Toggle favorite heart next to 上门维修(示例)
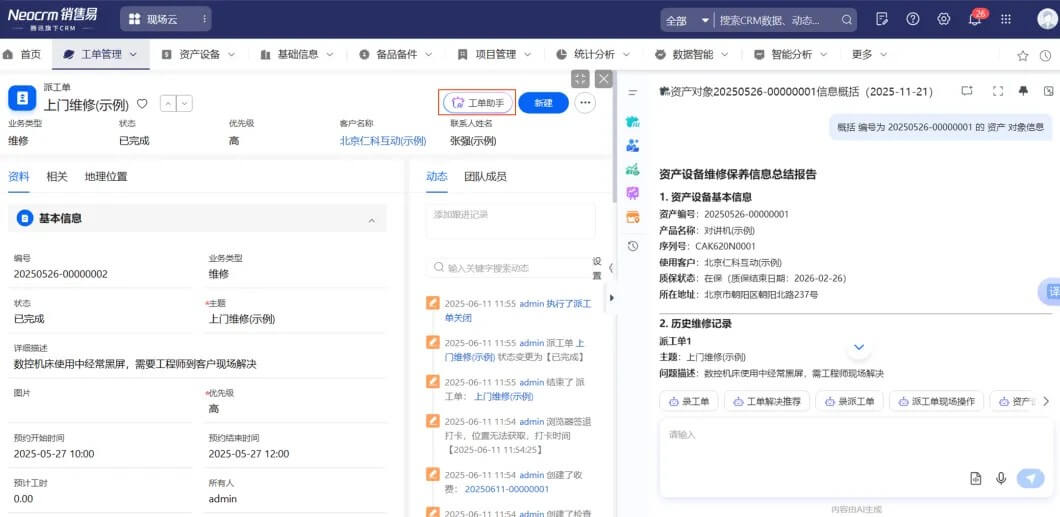This screenshot has height=517, width=1060. tap(142, 103)
